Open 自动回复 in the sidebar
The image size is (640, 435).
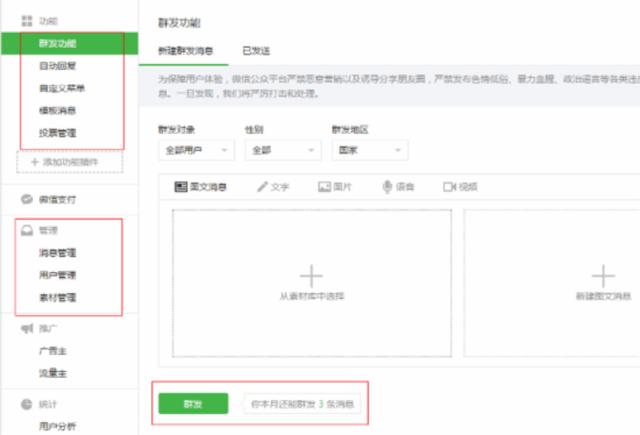58,66
